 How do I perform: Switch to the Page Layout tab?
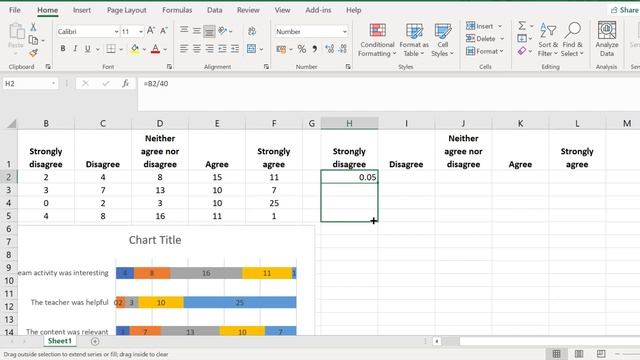[x=127, y=10]
